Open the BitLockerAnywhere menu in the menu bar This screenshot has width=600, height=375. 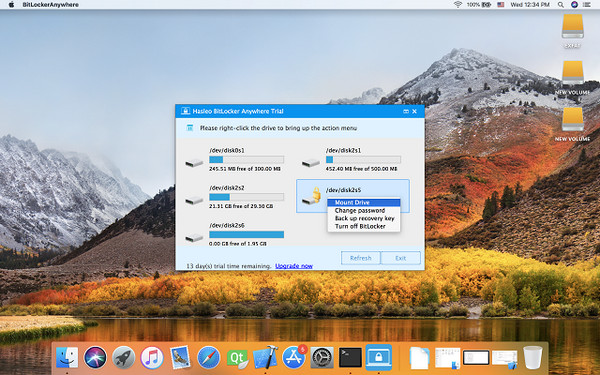point(51,5)
